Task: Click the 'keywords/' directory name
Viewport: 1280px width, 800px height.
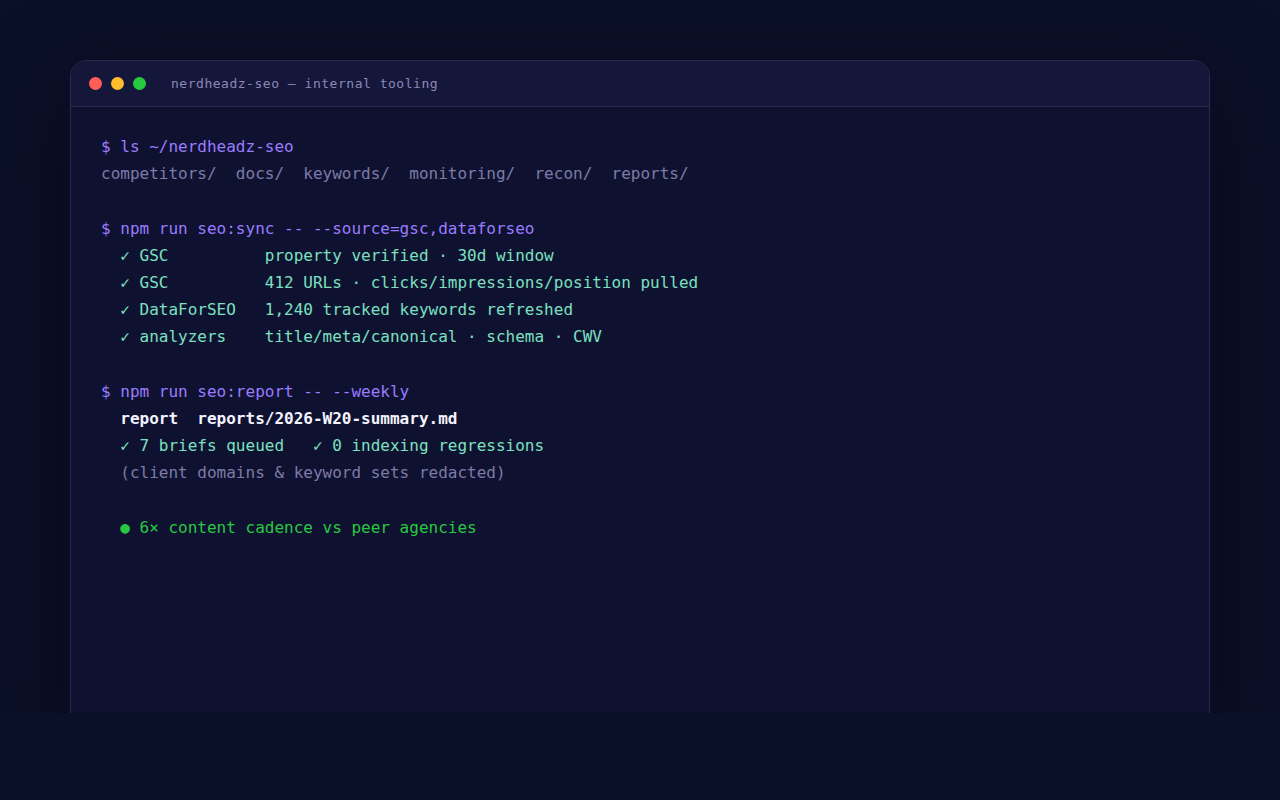Action: click(x=346, y=174)
